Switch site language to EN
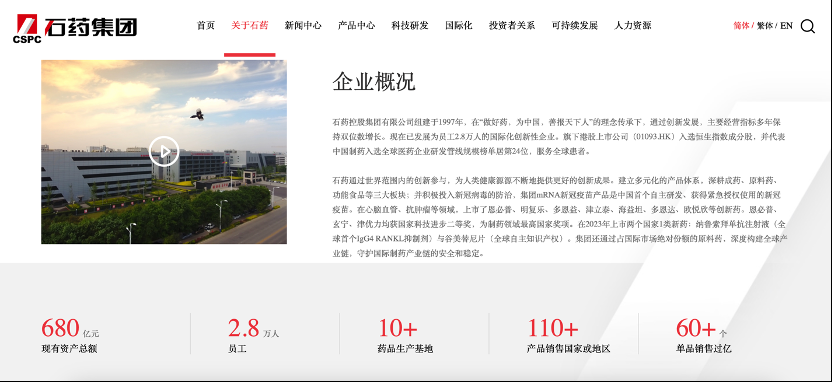 tap(786, 25)
